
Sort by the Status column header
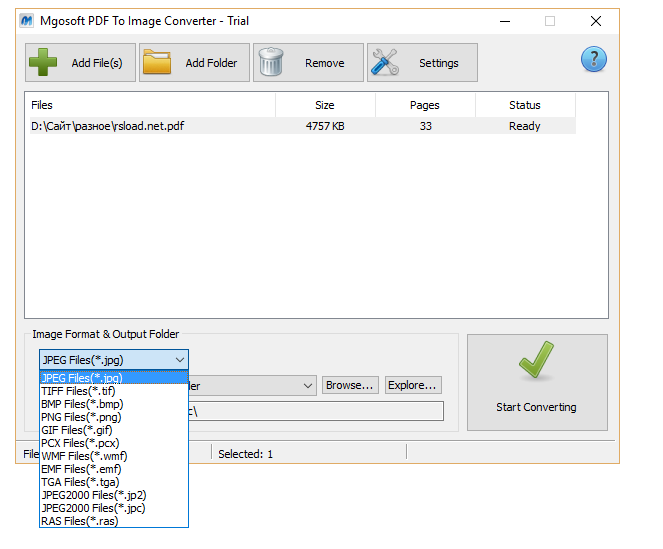click(x=525, y=105)
